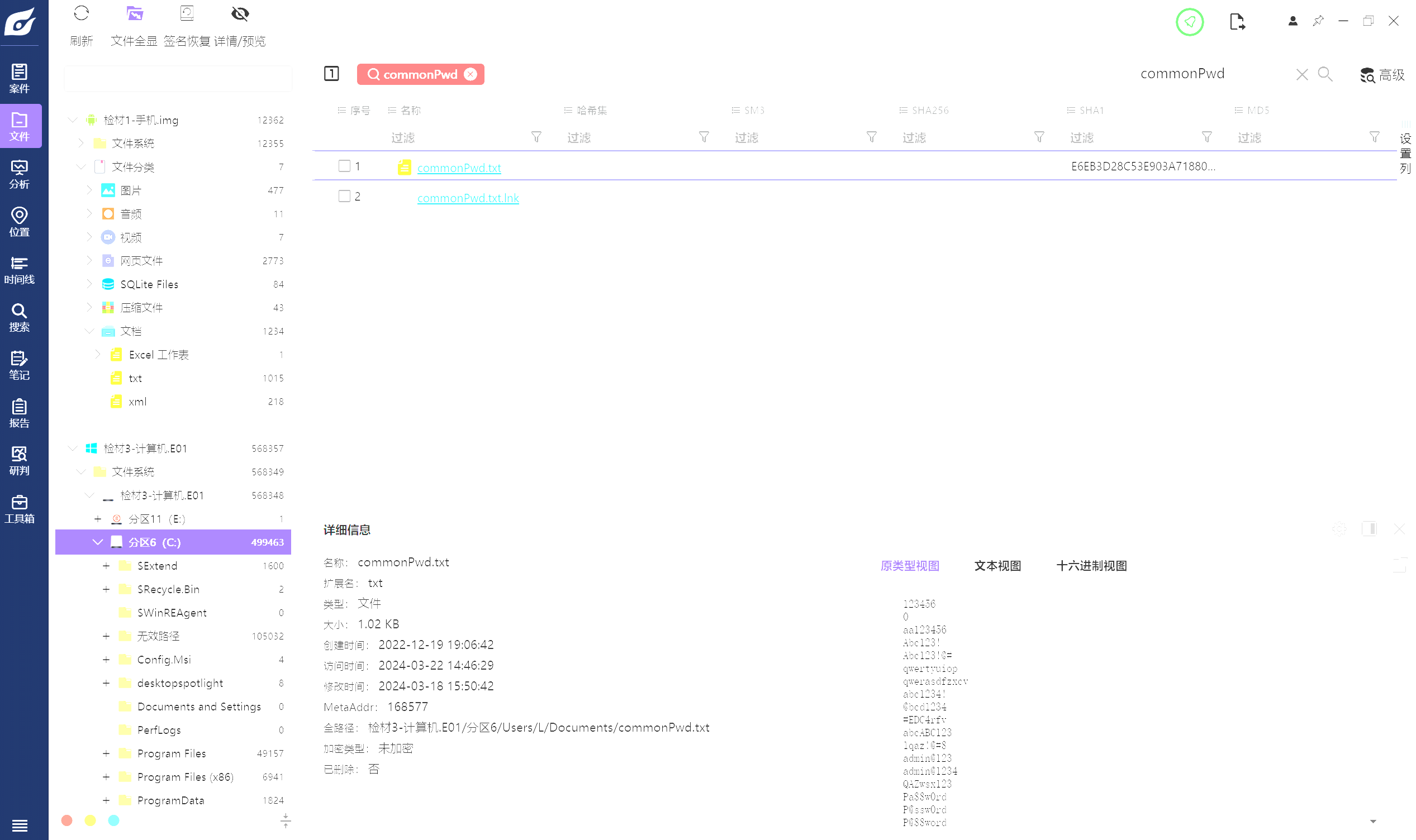Go to the 位置 location sidebar section
1416x840 pixels.
[19, 221]
